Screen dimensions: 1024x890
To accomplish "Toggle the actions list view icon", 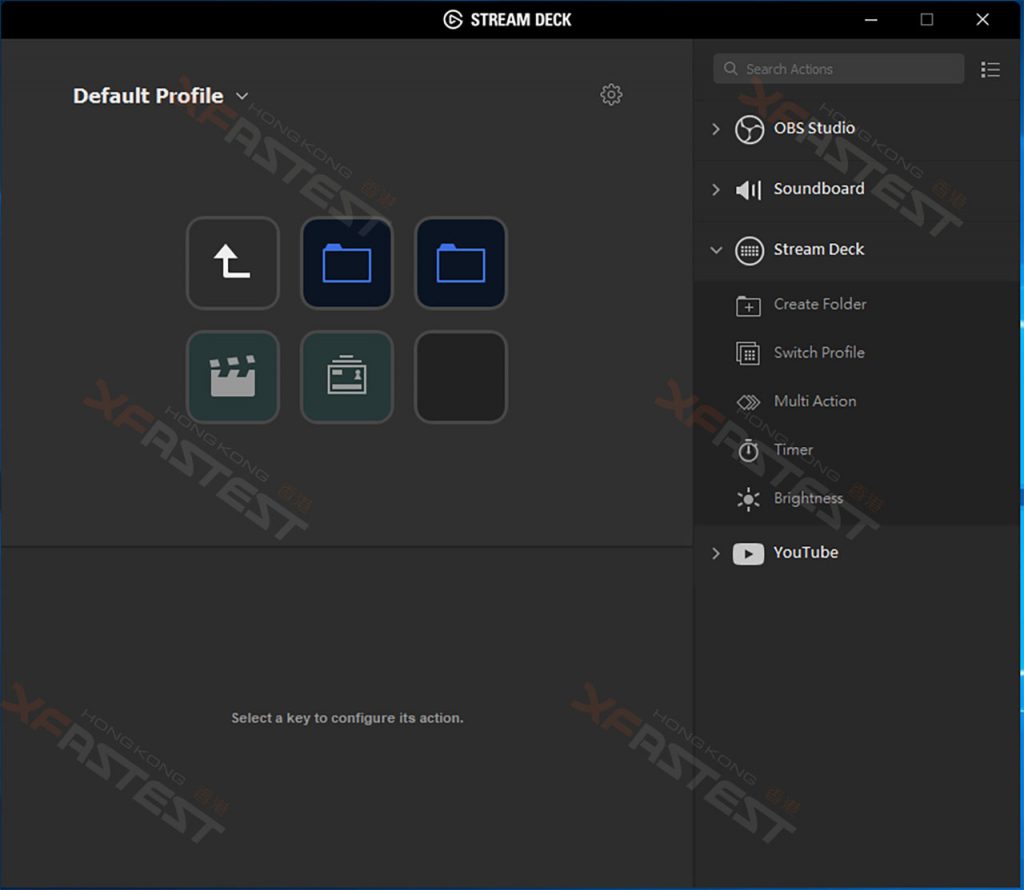I will (990, 69).
